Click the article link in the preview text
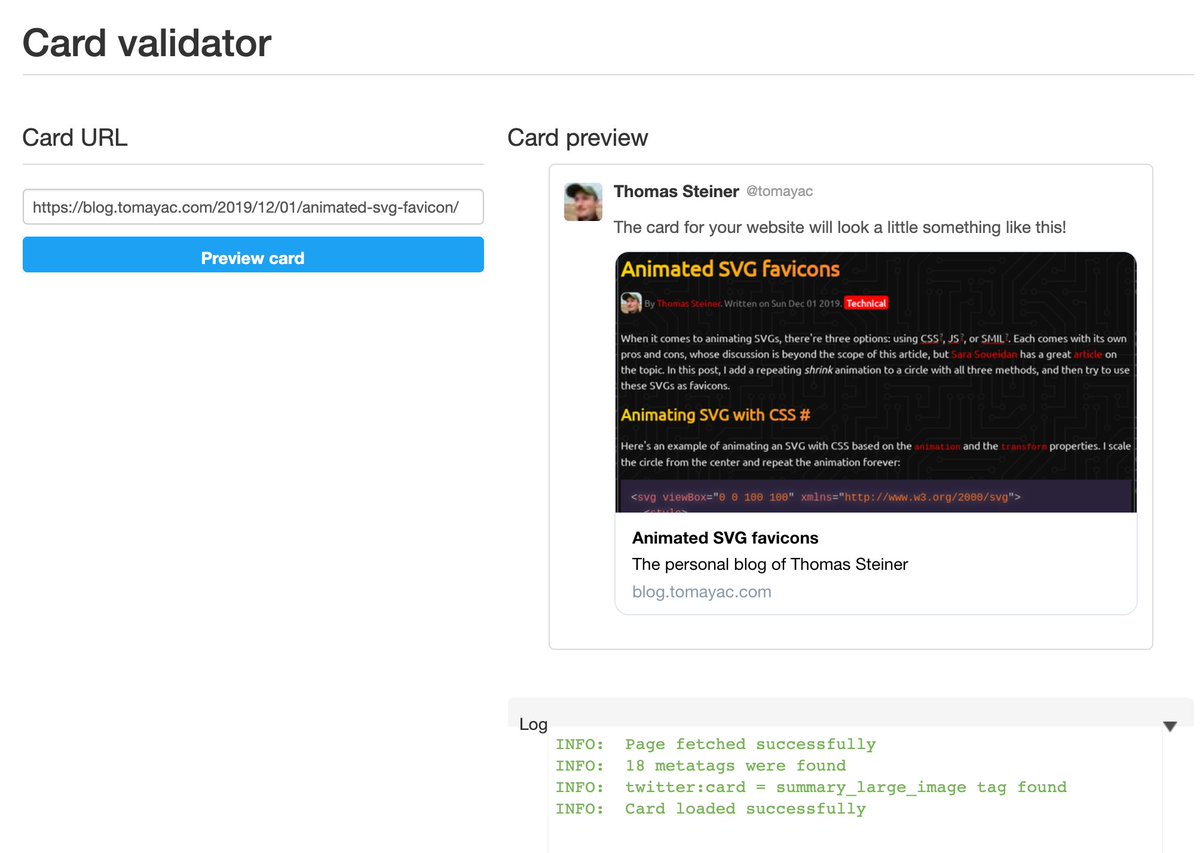This screenshot has height=853, width=1200. pos(1087,353)
